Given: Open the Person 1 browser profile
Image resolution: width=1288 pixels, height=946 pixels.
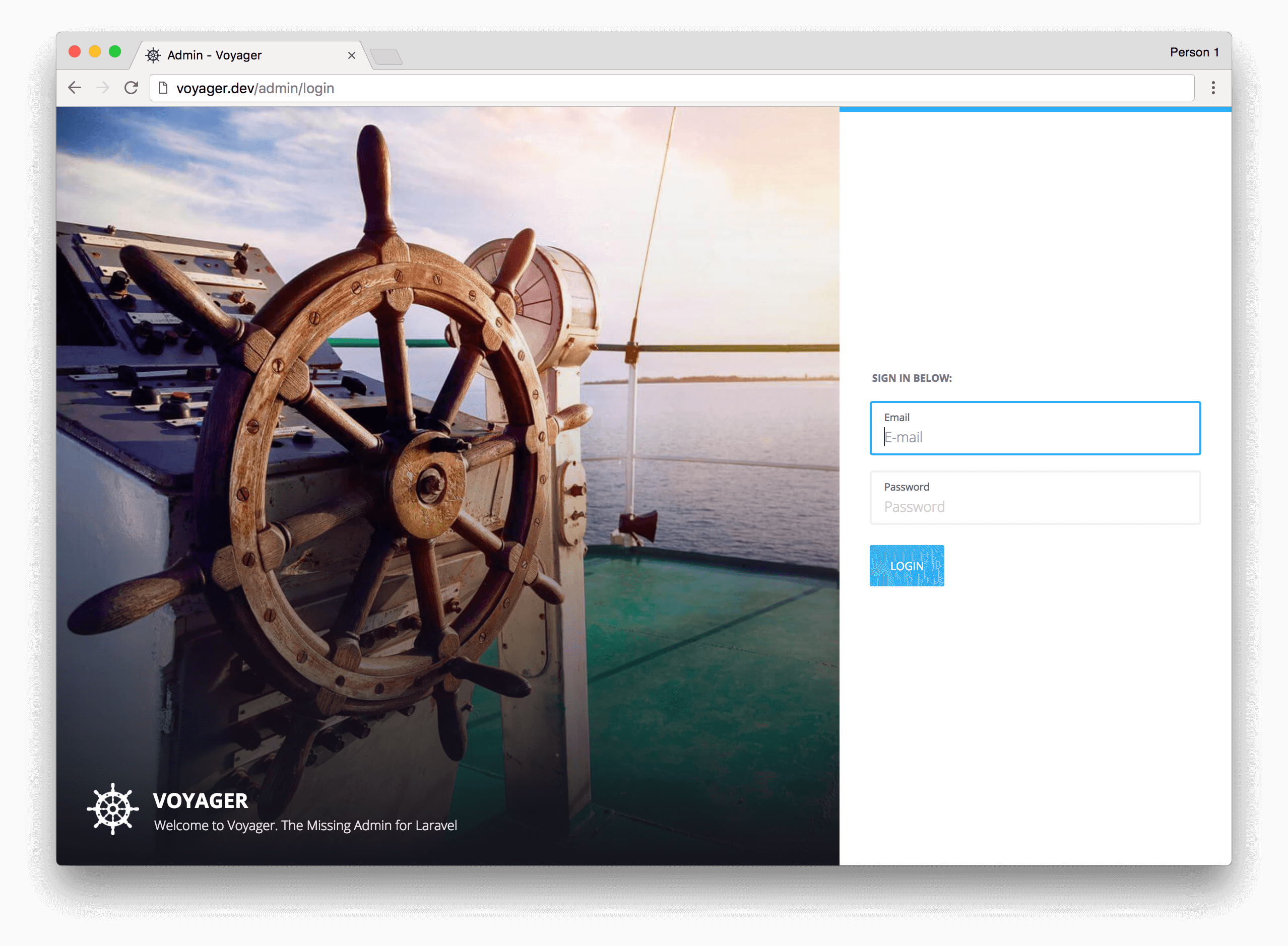Looking at the screenshot, I should coord(1194,51).
